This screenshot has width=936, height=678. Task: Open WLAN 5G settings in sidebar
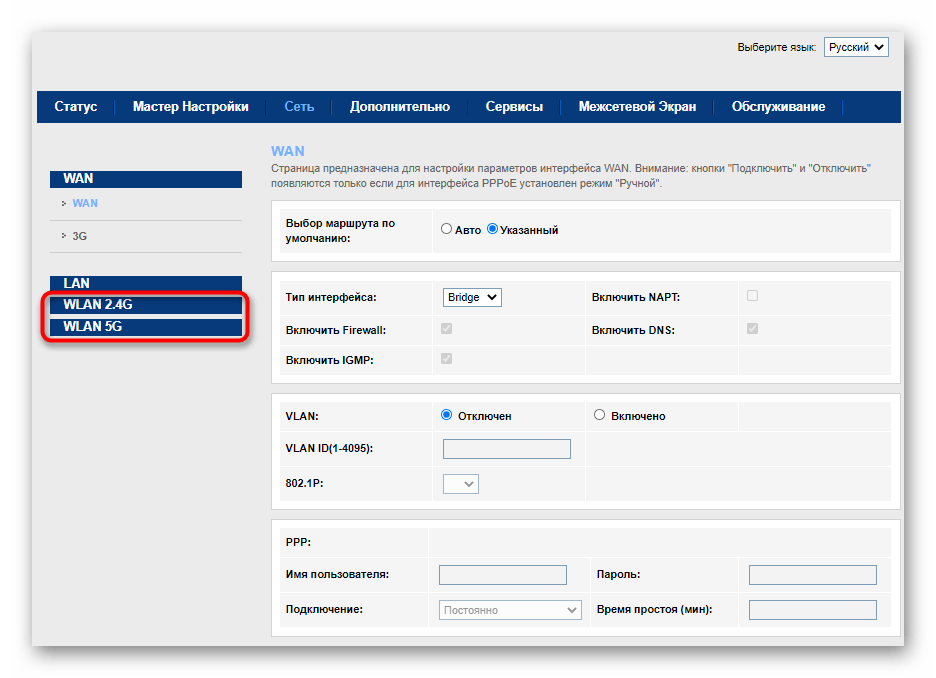(x=145, y=327)
